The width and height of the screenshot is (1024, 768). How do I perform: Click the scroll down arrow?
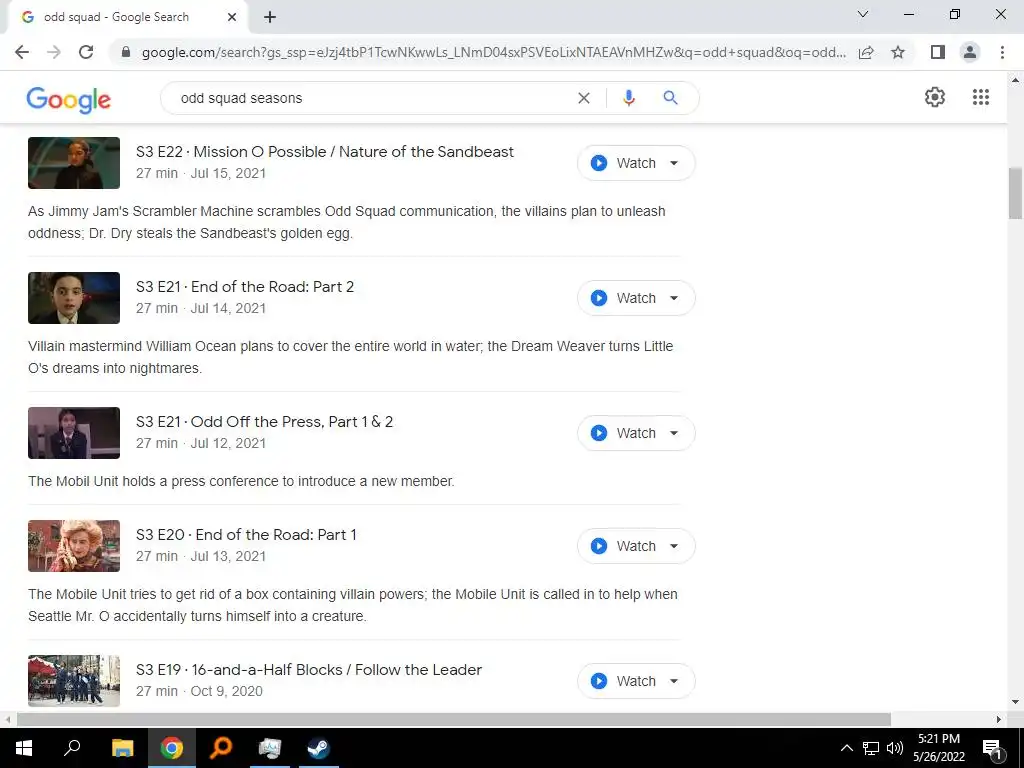pyautogui.click(x=1015, y=702)
